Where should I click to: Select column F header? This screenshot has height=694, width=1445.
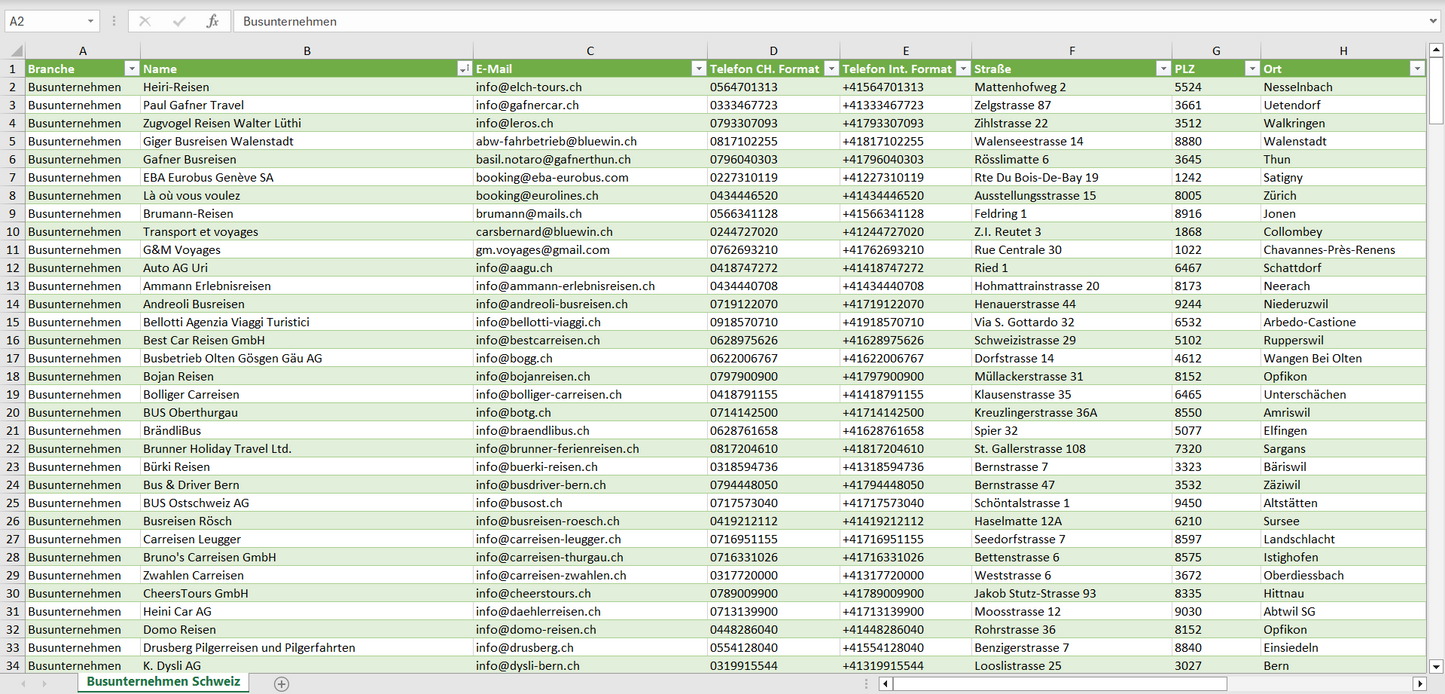coord(1071,51)
